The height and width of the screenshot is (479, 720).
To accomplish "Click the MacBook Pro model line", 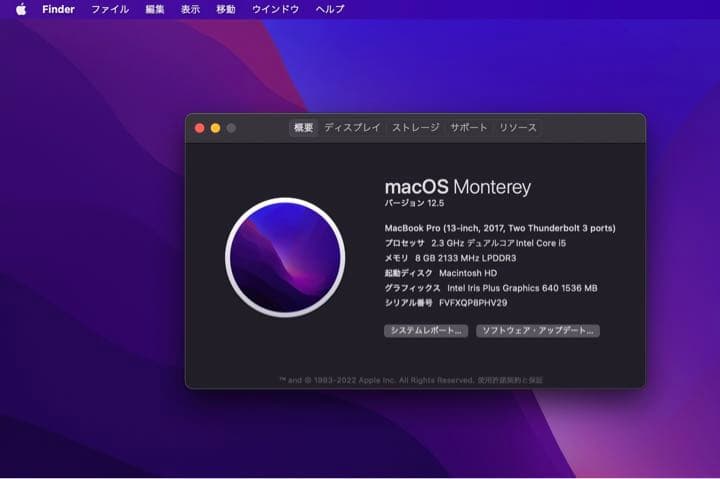I will [500, 228].
